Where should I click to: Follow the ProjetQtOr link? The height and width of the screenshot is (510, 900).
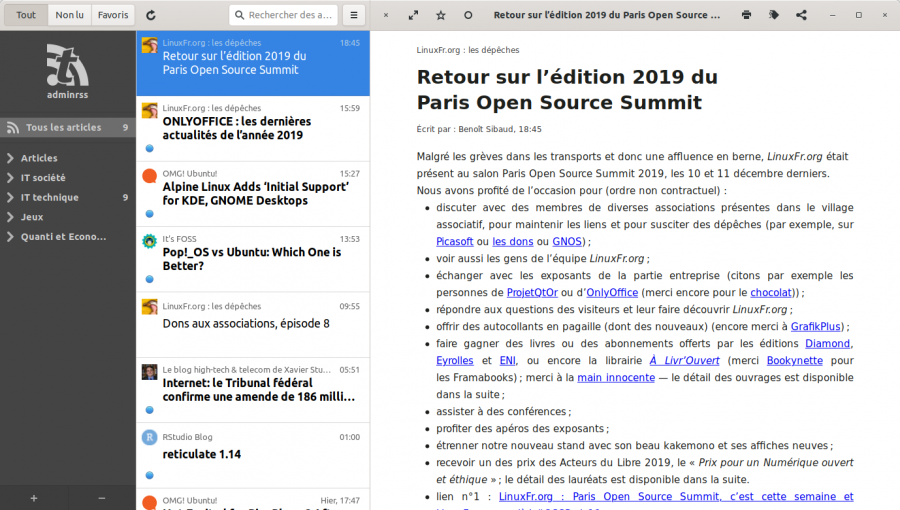point(532,293)
